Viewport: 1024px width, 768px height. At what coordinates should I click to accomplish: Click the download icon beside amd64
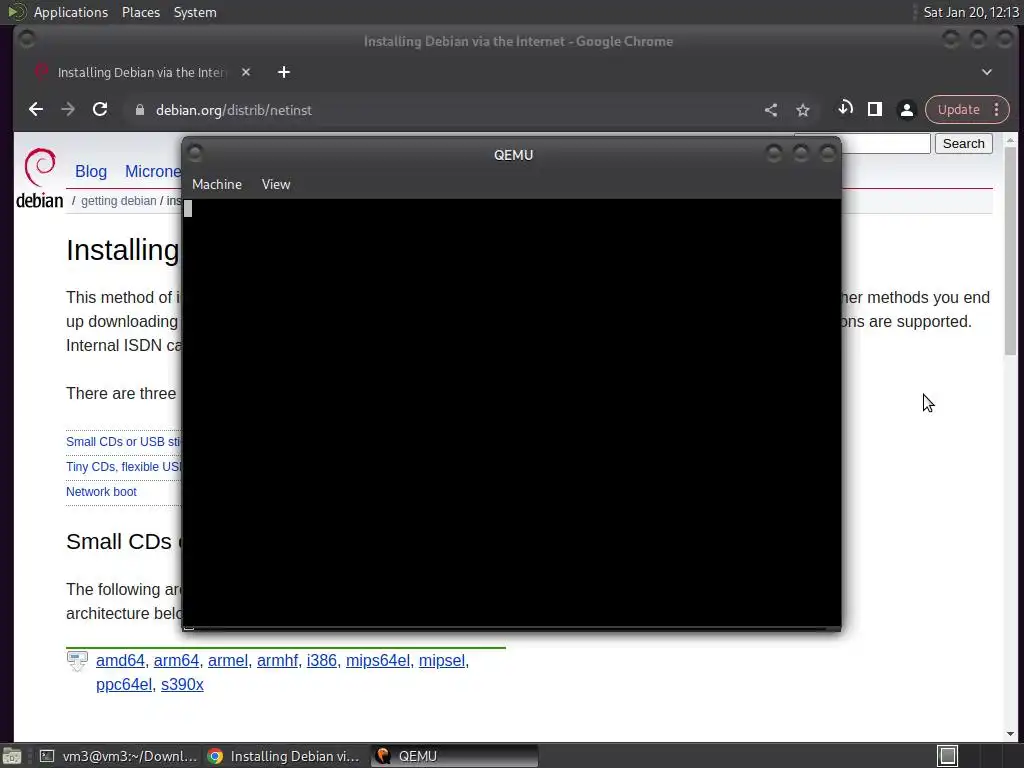point(77,661)
